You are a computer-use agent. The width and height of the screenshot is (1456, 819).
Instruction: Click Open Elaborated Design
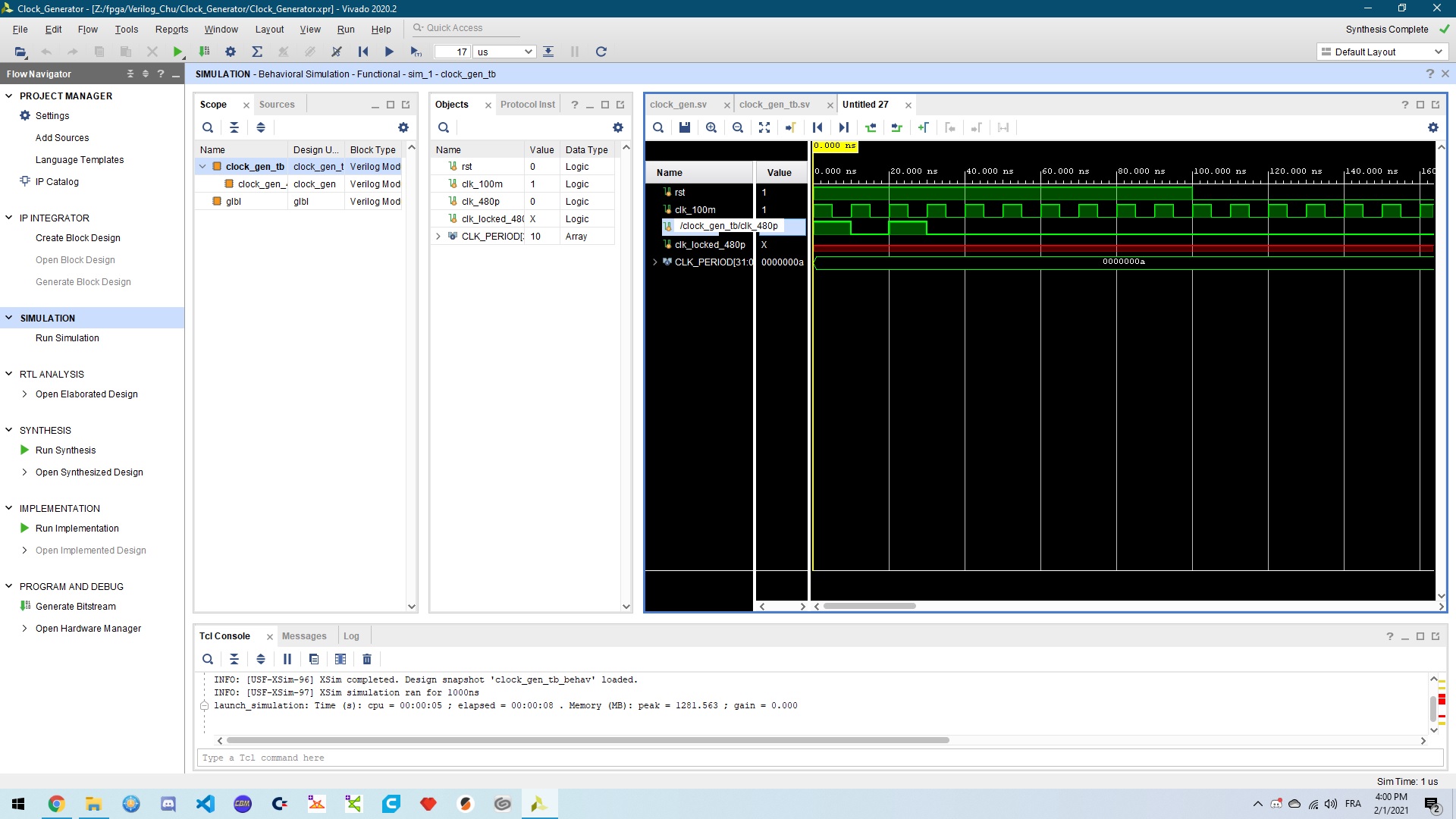(86, 394)
